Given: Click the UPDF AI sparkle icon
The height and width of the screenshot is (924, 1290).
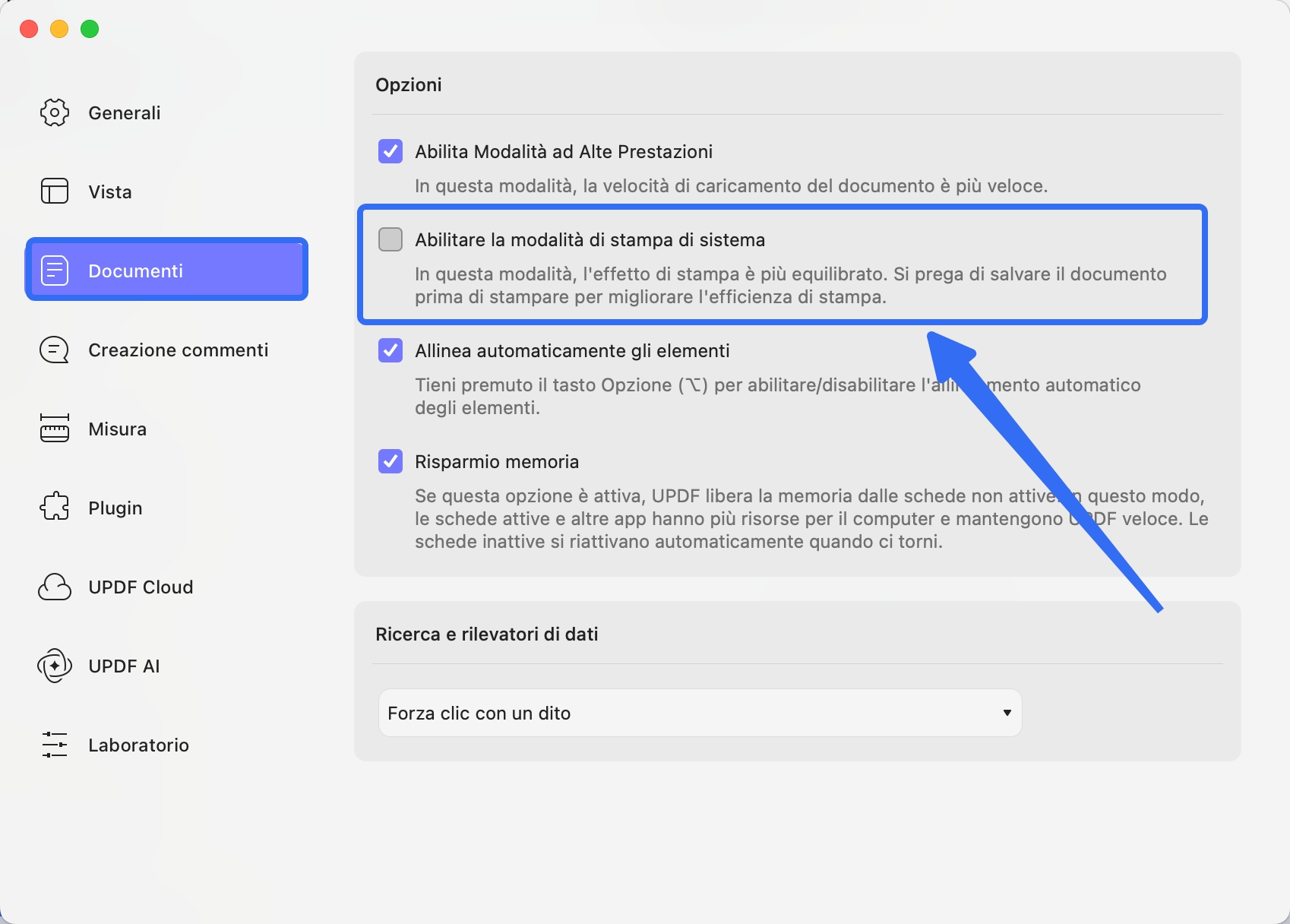Looking at the screenshot, I should [x=55, y=666].
